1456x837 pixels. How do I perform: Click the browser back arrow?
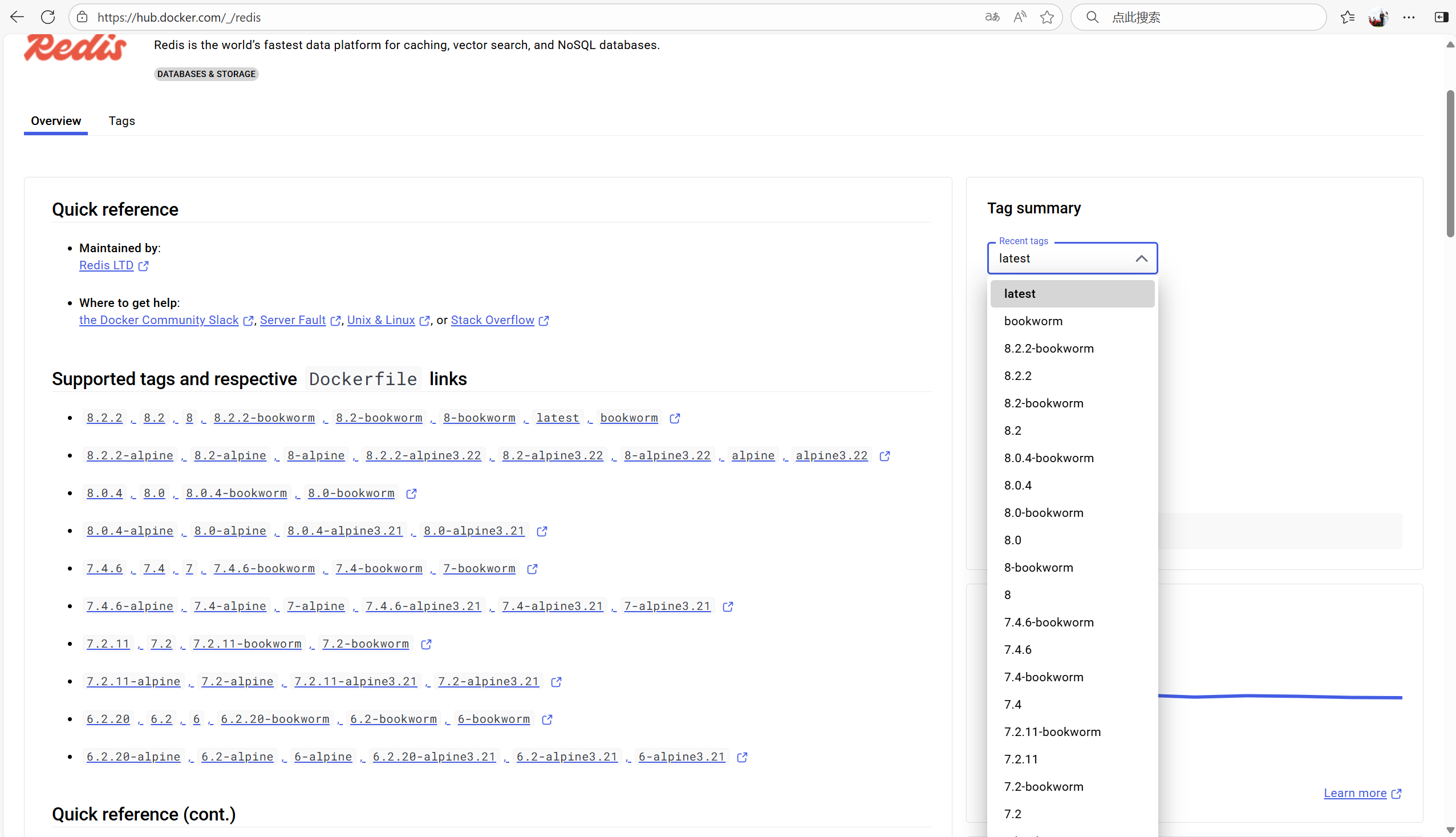click(17, 17)
